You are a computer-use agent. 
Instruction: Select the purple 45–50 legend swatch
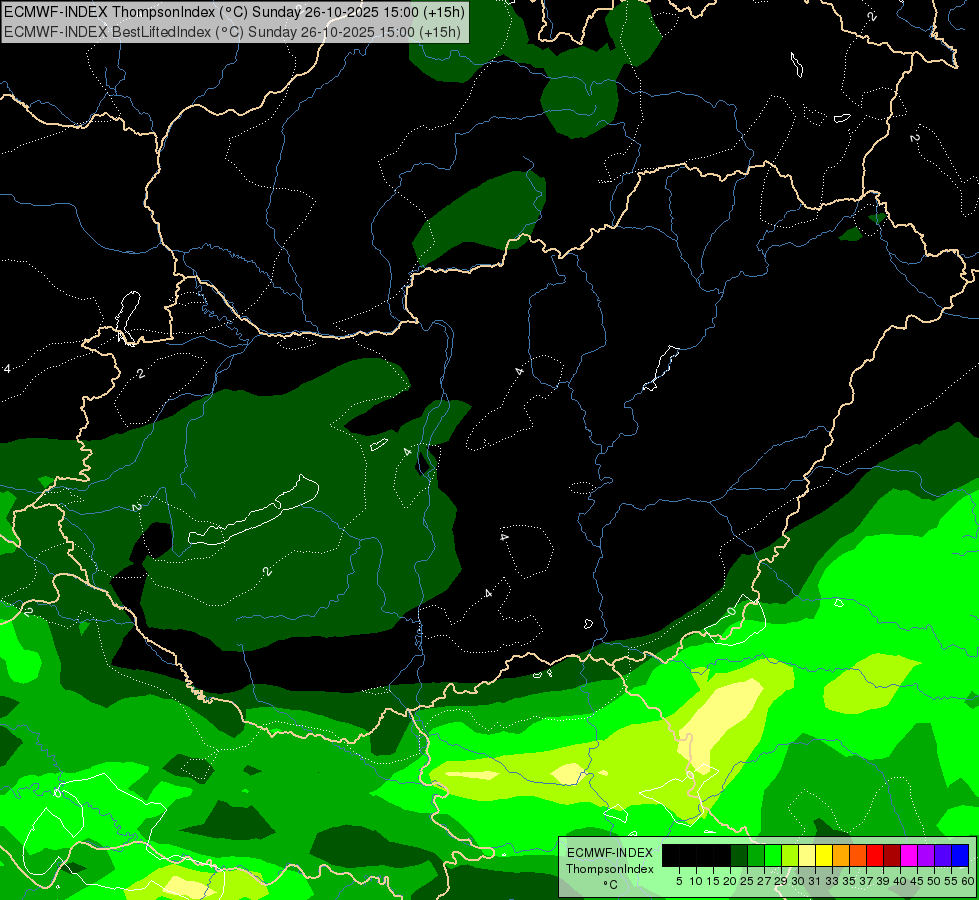[x=926, y=855]
